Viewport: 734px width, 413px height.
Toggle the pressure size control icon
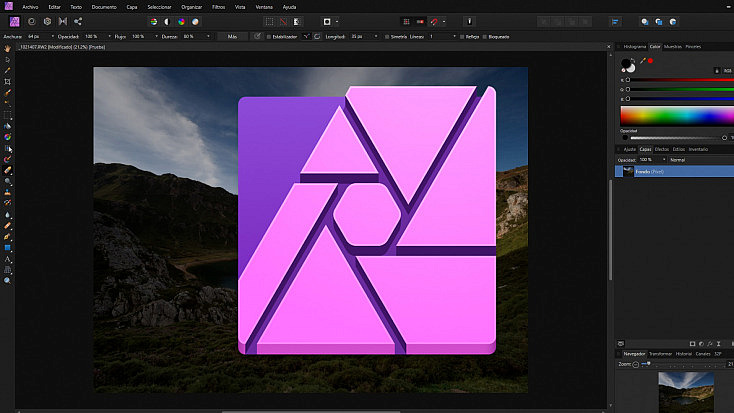coord(257,37)
